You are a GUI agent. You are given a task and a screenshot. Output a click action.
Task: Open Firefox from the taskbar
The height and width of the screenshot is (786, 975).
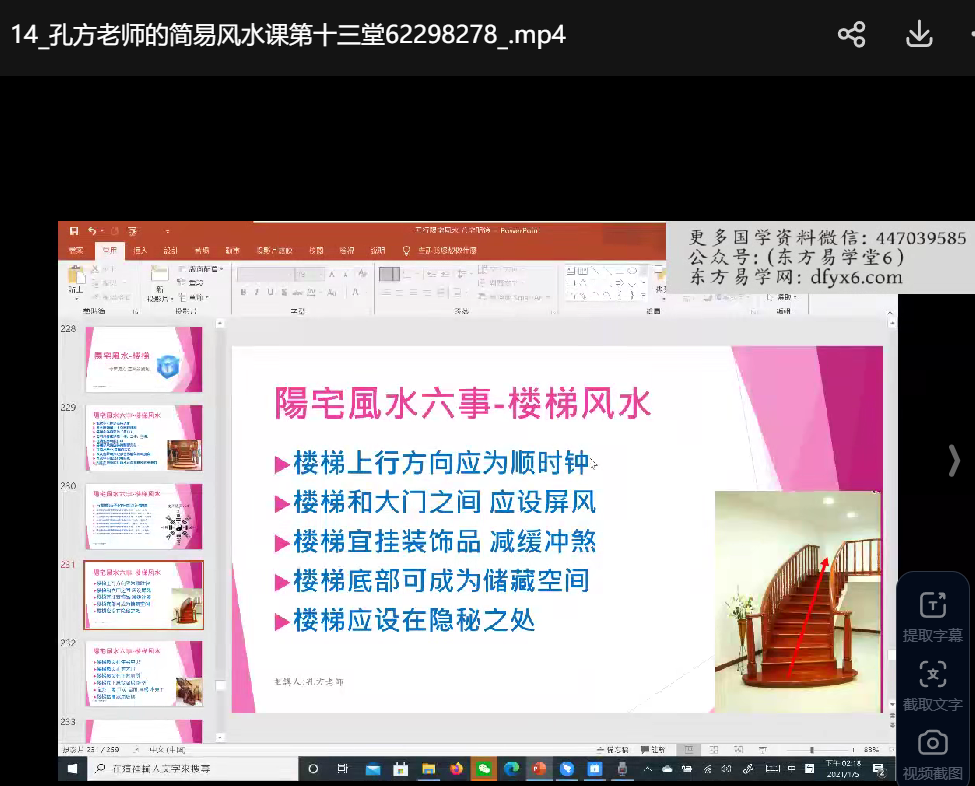[x=457, y=769]
